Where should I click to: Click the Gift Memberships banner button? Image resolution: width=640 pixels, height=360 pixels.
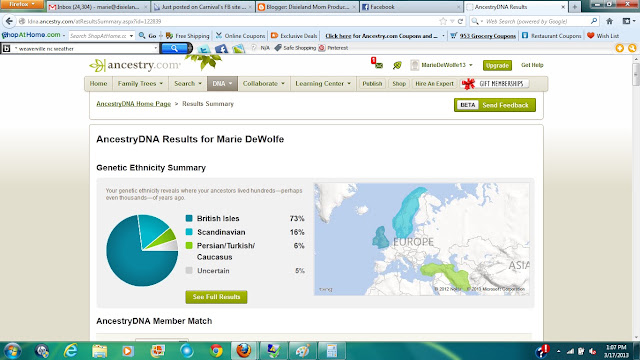(x=495, y=84)
